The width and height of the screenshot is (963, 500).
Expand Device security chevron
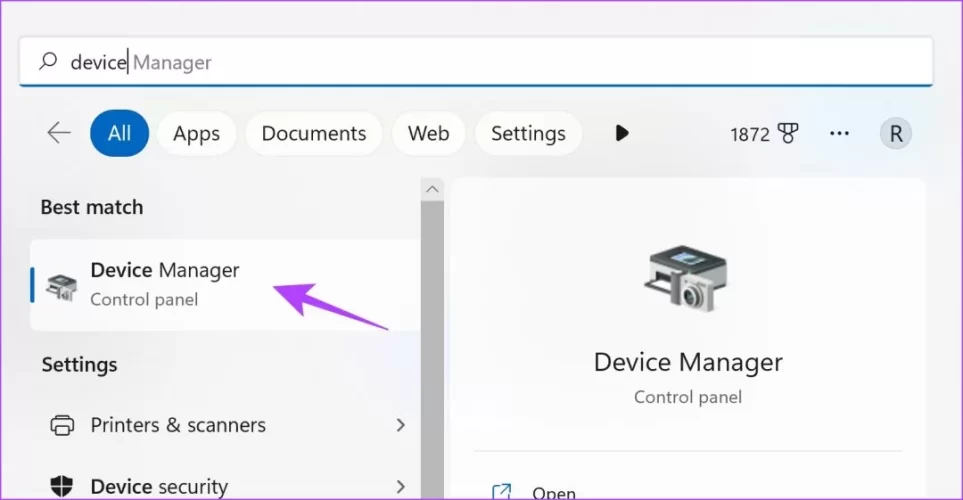click(400, 486)
